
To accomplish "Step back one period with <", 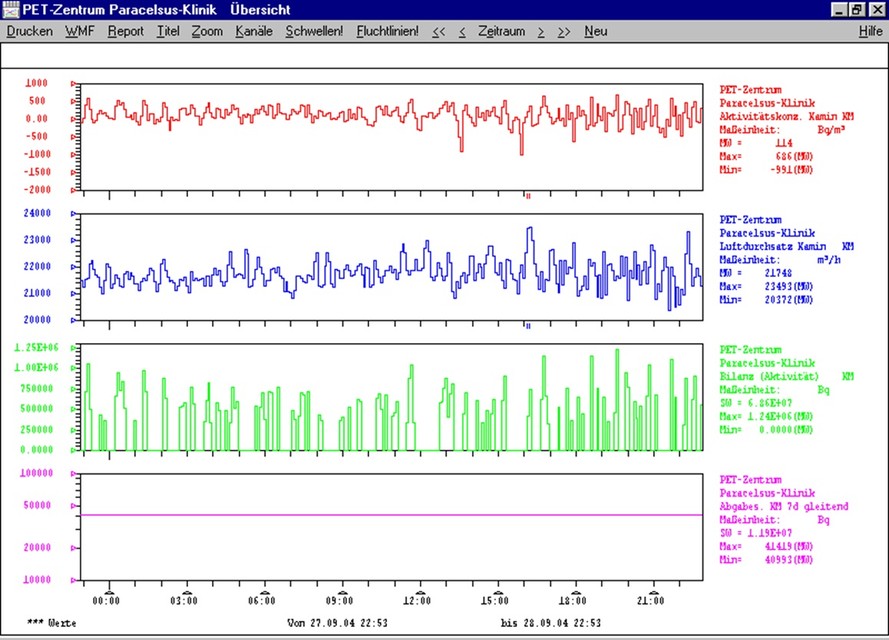I will tap(461, 31).
